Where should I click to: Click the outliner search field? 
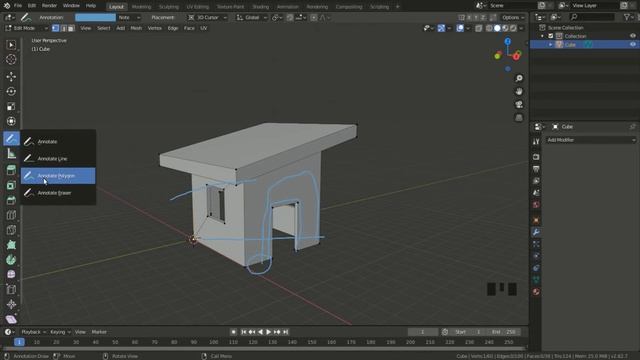(592, 17)
